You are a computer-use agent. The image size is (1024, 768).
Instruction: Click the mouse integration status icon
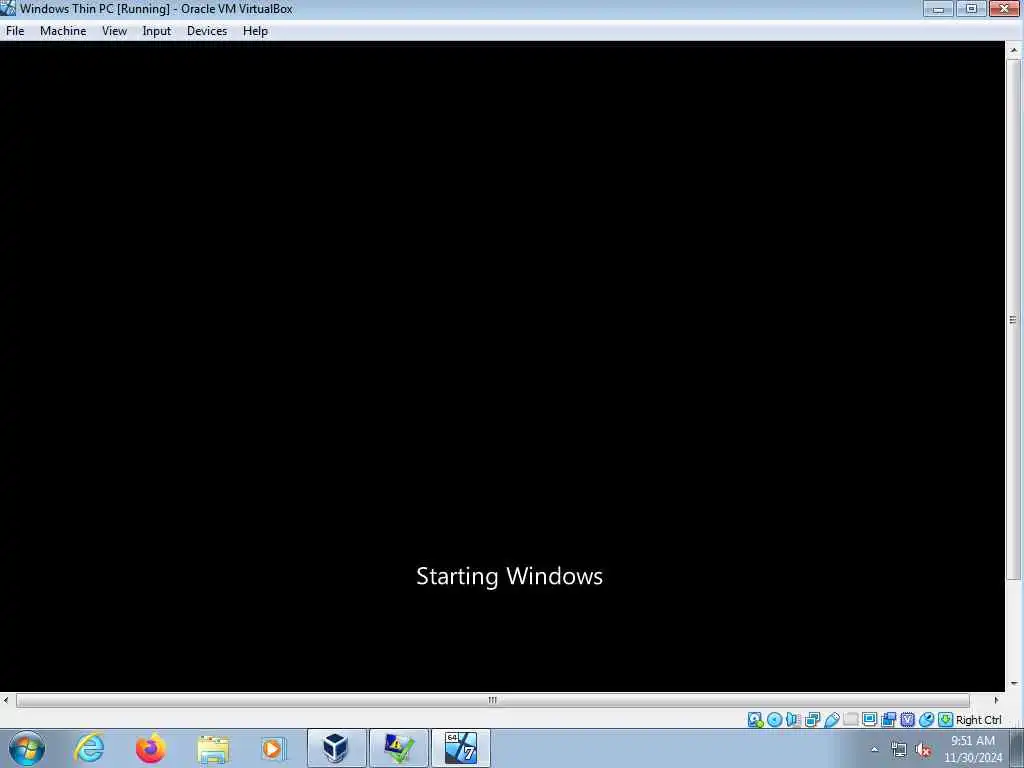point(926,720)
